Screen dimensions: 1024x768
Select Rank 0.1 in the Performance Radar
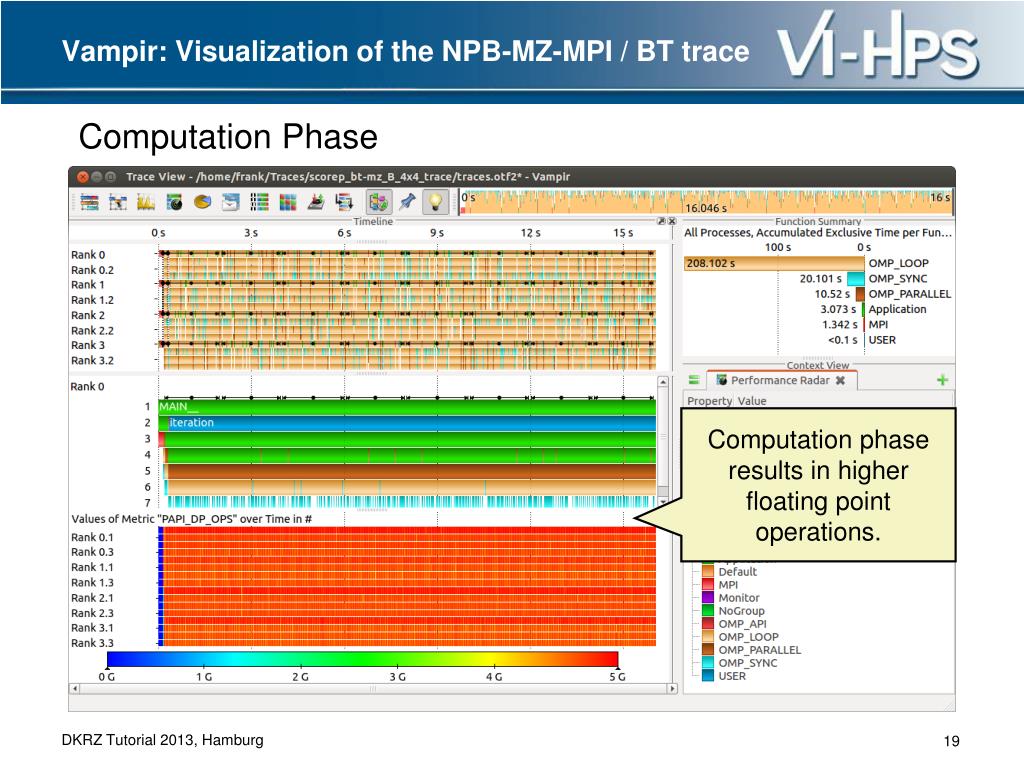(x=92, y=537)
